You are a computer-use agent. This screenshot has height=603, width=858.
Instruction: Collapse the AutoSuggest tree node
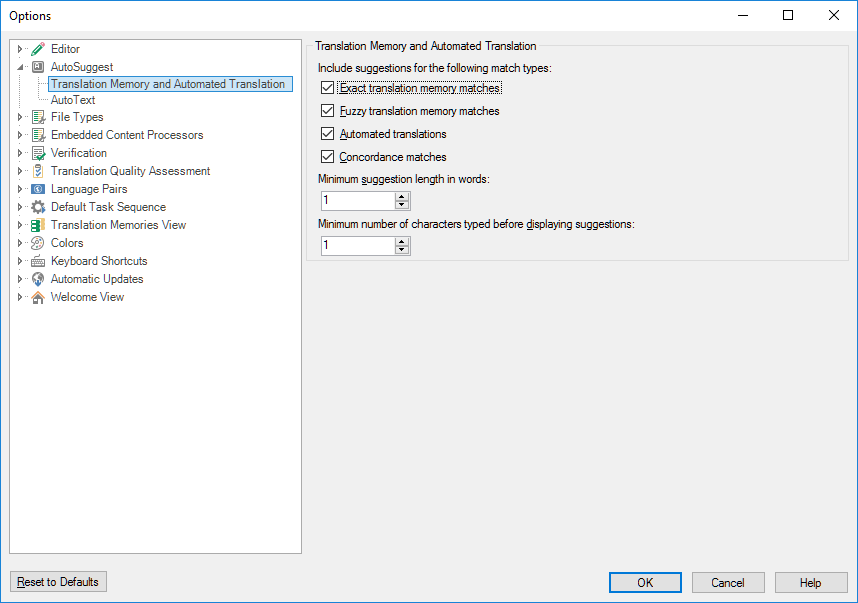[x=20, y=67]
